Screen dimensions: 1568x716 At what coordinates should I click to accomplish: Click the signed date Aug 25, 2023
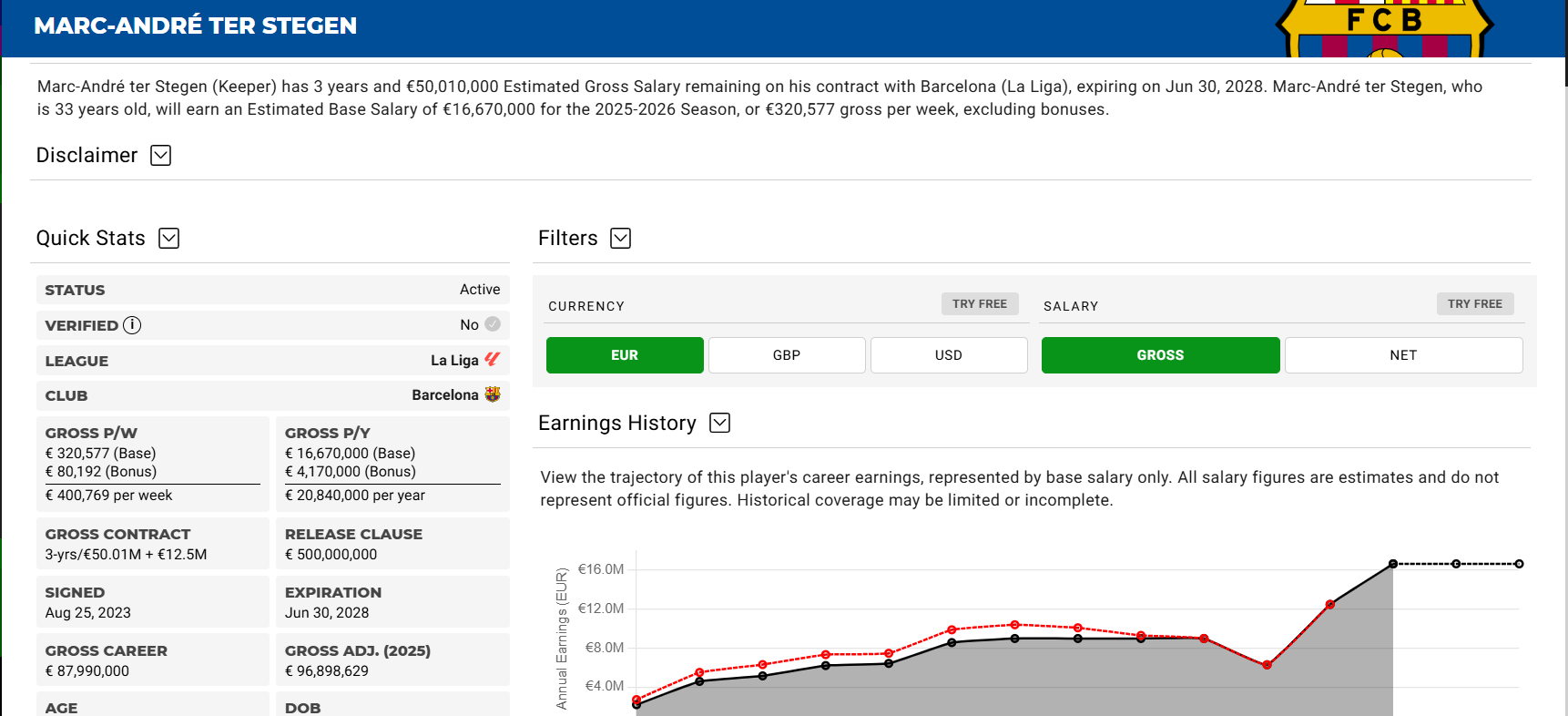click(x=88, y=613)
